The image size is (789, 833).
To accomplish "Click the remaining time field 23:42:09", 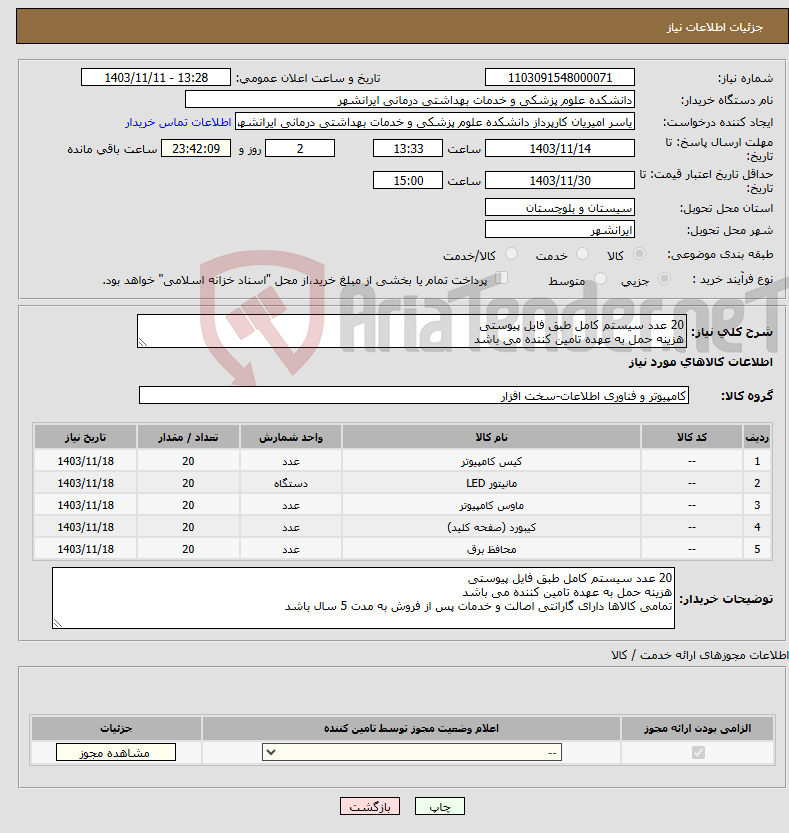I will click(x=196, y=148).
